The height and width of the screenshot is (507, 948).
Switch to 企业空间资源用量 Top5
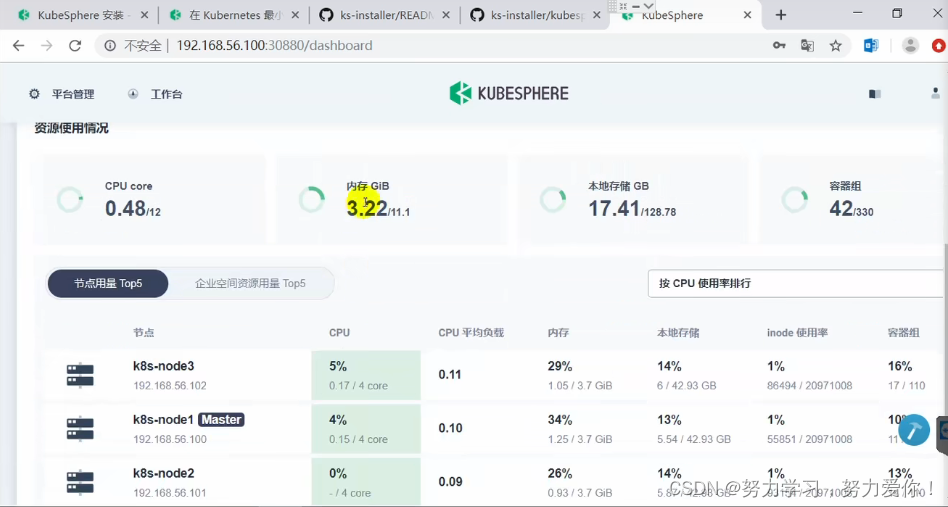pos(250,283)
